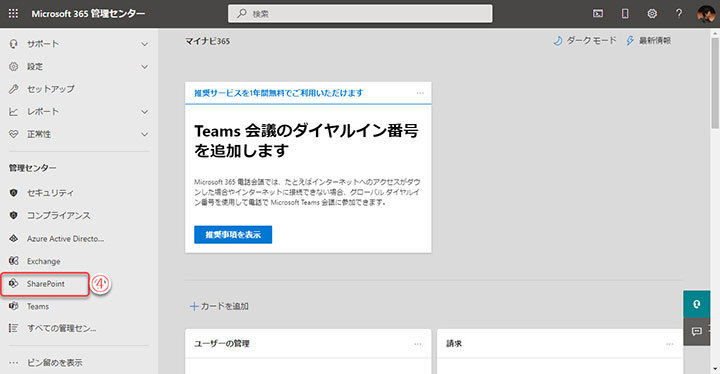Click the コンプライアンス shield icon
Viewport: 720px width, 374px height.
coord(13,215)
